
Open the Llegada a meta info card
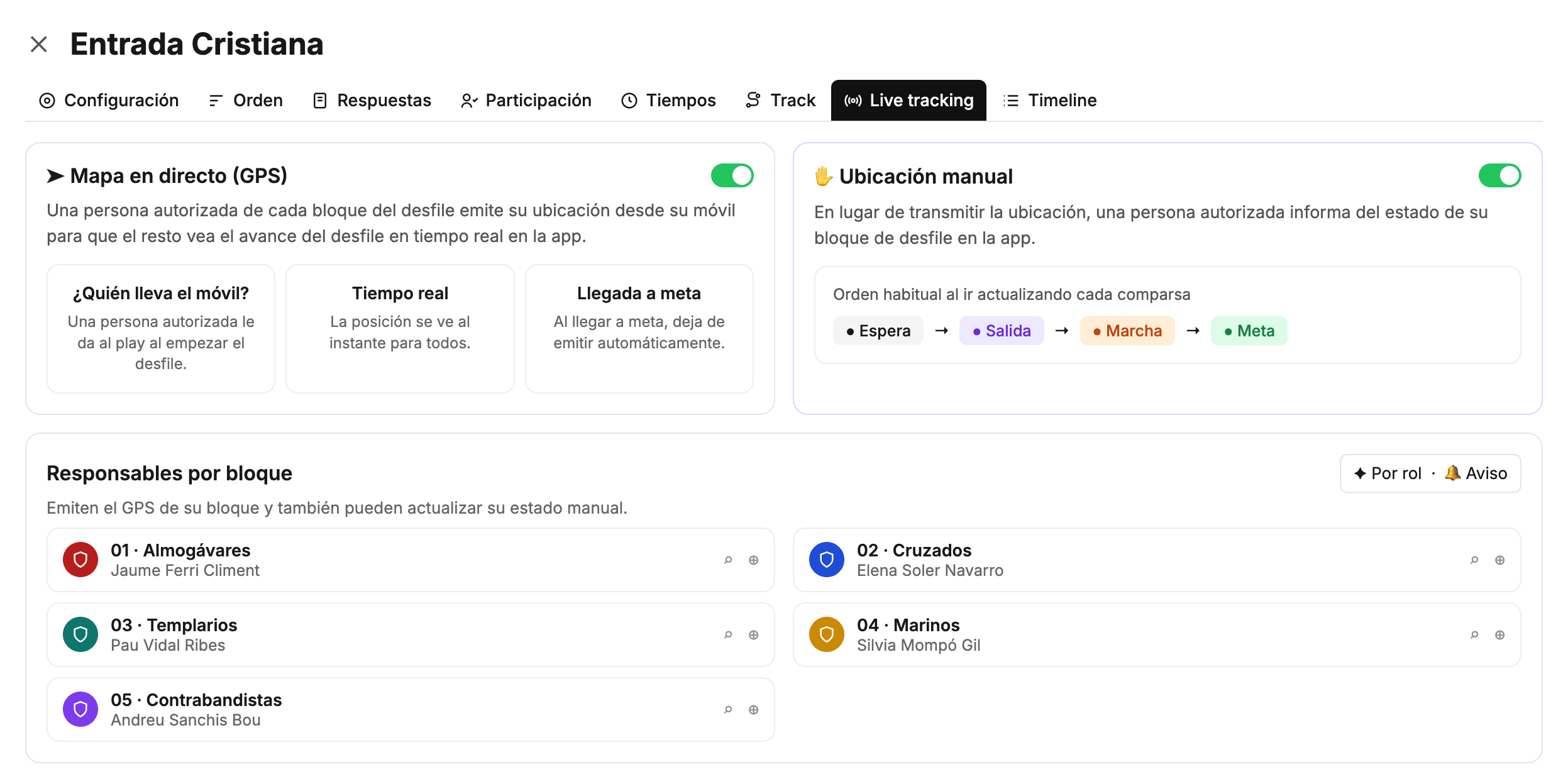pos(639,329)
